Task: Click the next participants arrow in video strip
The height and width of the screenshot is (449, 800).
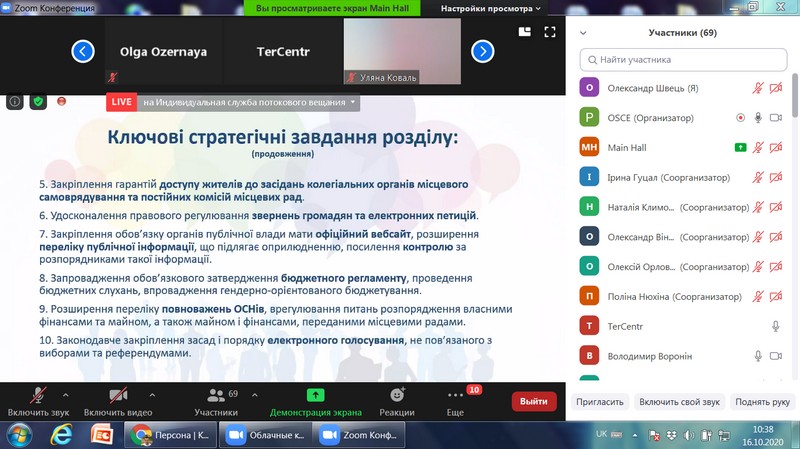Action: point(482,51)
